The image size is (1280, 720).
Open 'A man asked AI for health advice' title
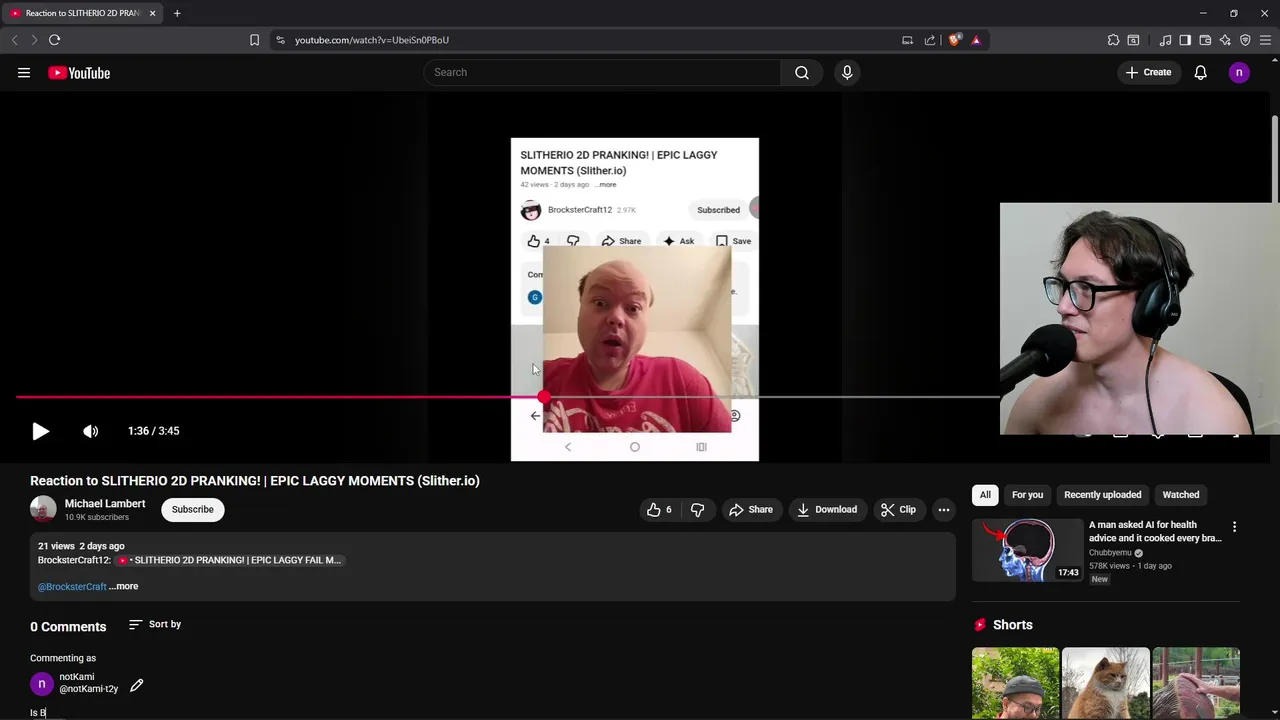(x=1155, y=531)
